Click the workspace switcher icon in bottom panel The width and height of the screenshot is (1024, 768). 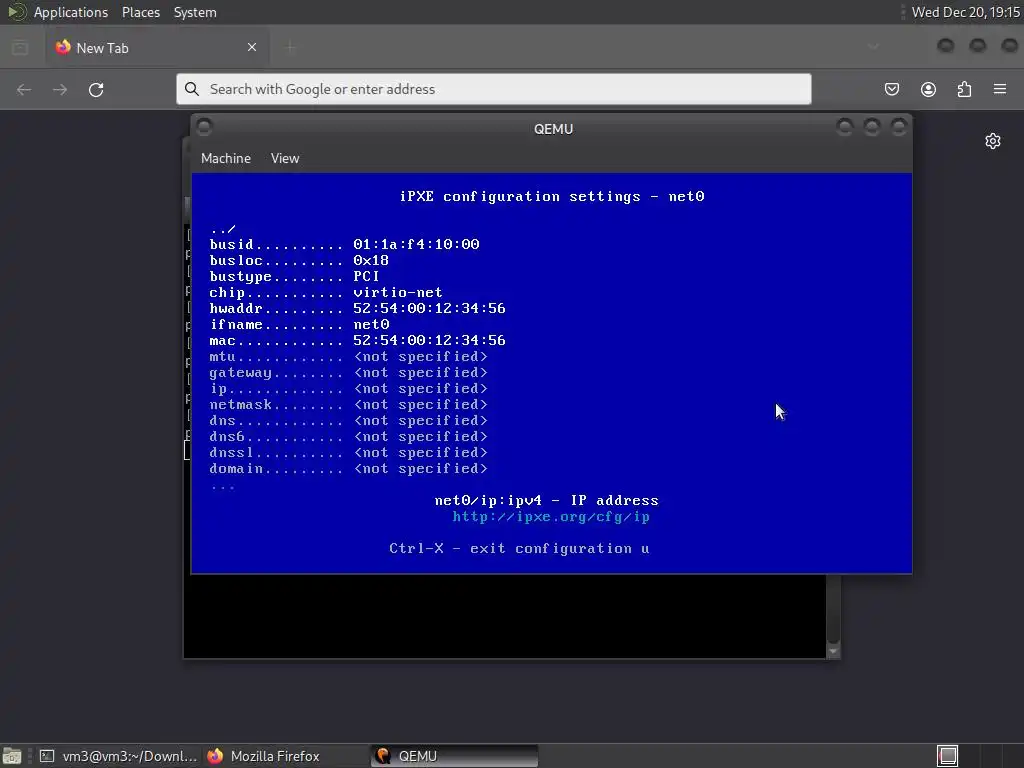[x=948, y=756]
